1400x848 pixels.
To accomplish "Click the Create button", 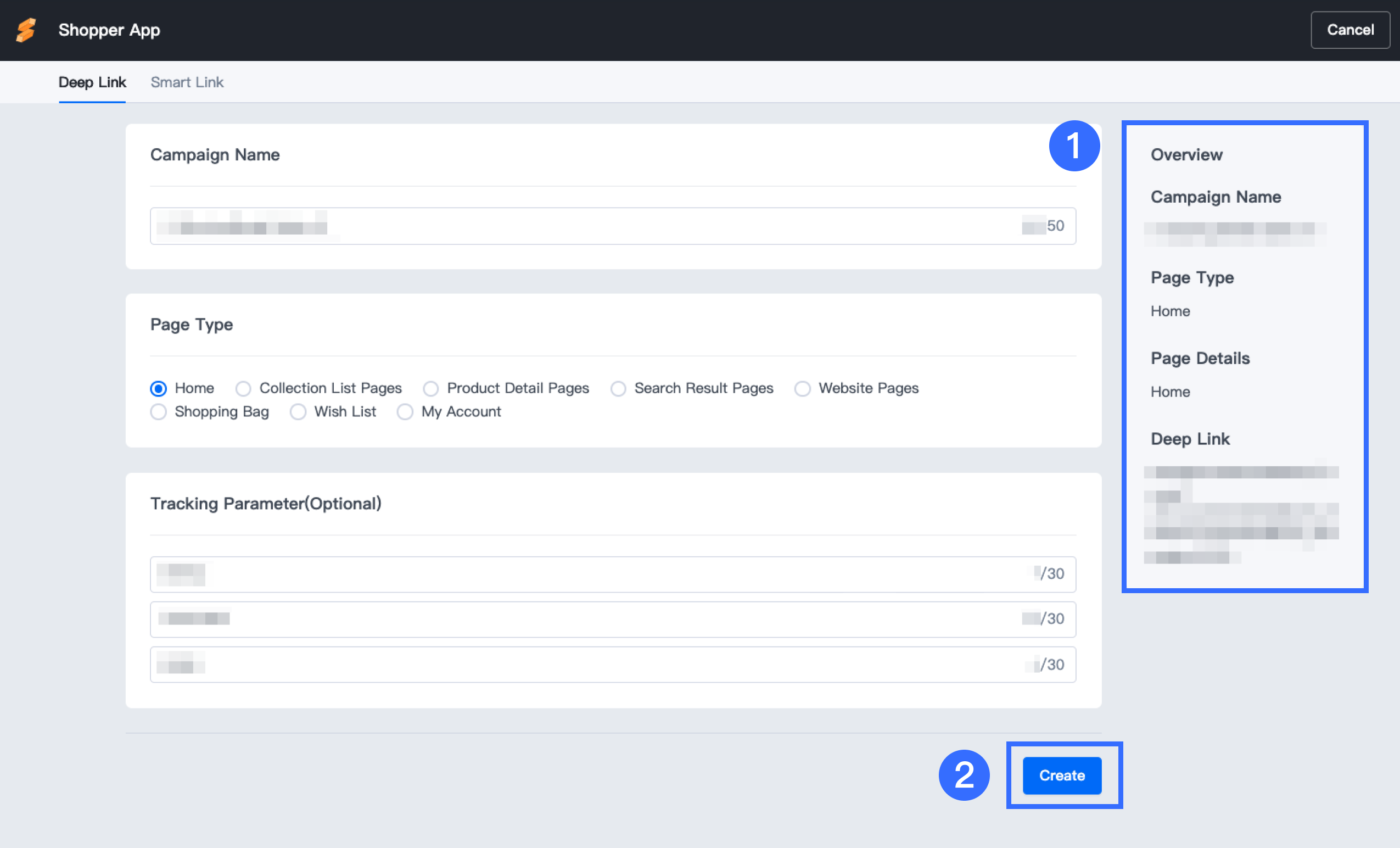I will (x=1061, y=776).
